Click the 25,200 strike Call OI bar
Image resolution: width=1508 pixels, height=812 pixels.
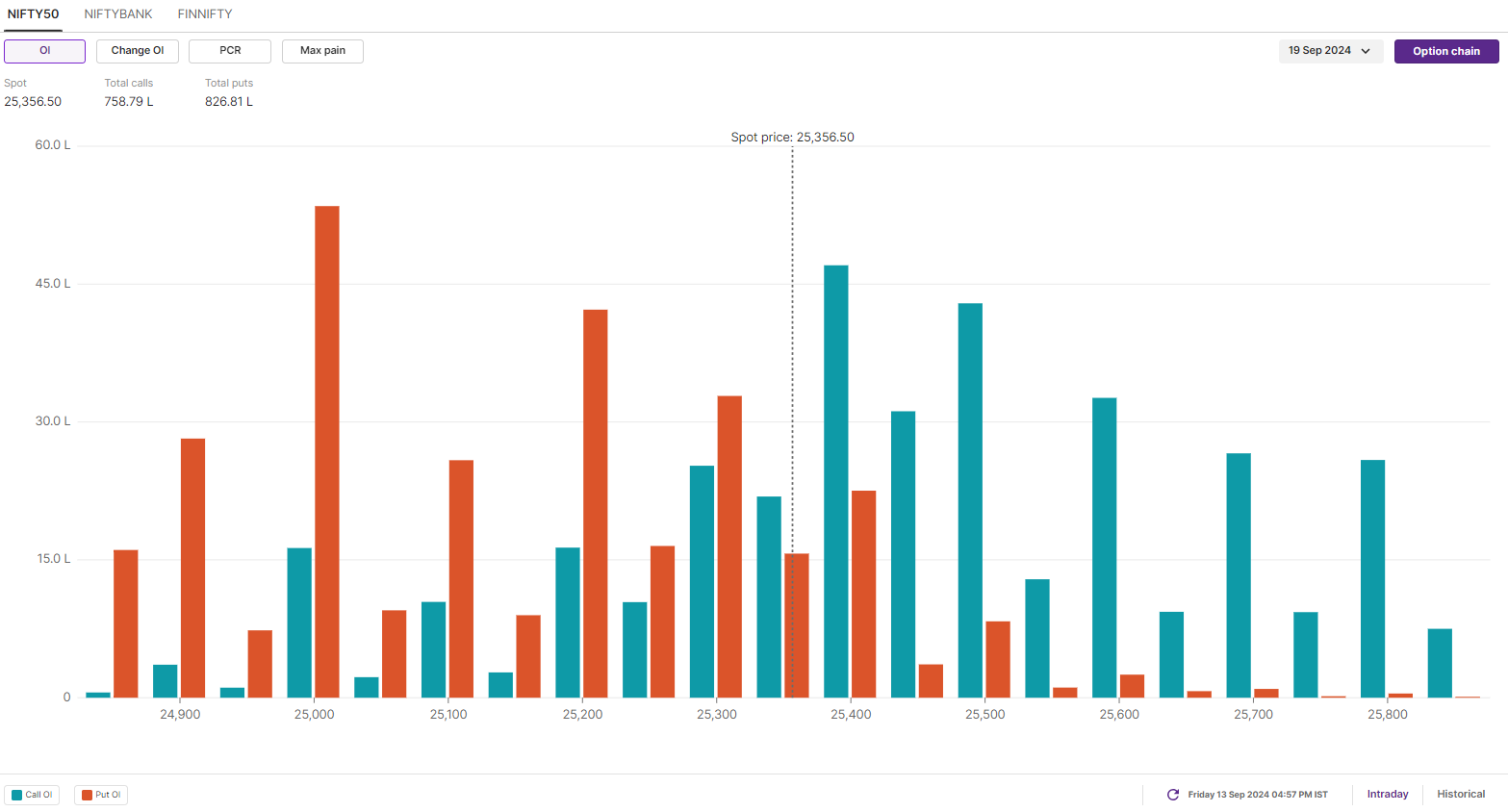(568, 622)
